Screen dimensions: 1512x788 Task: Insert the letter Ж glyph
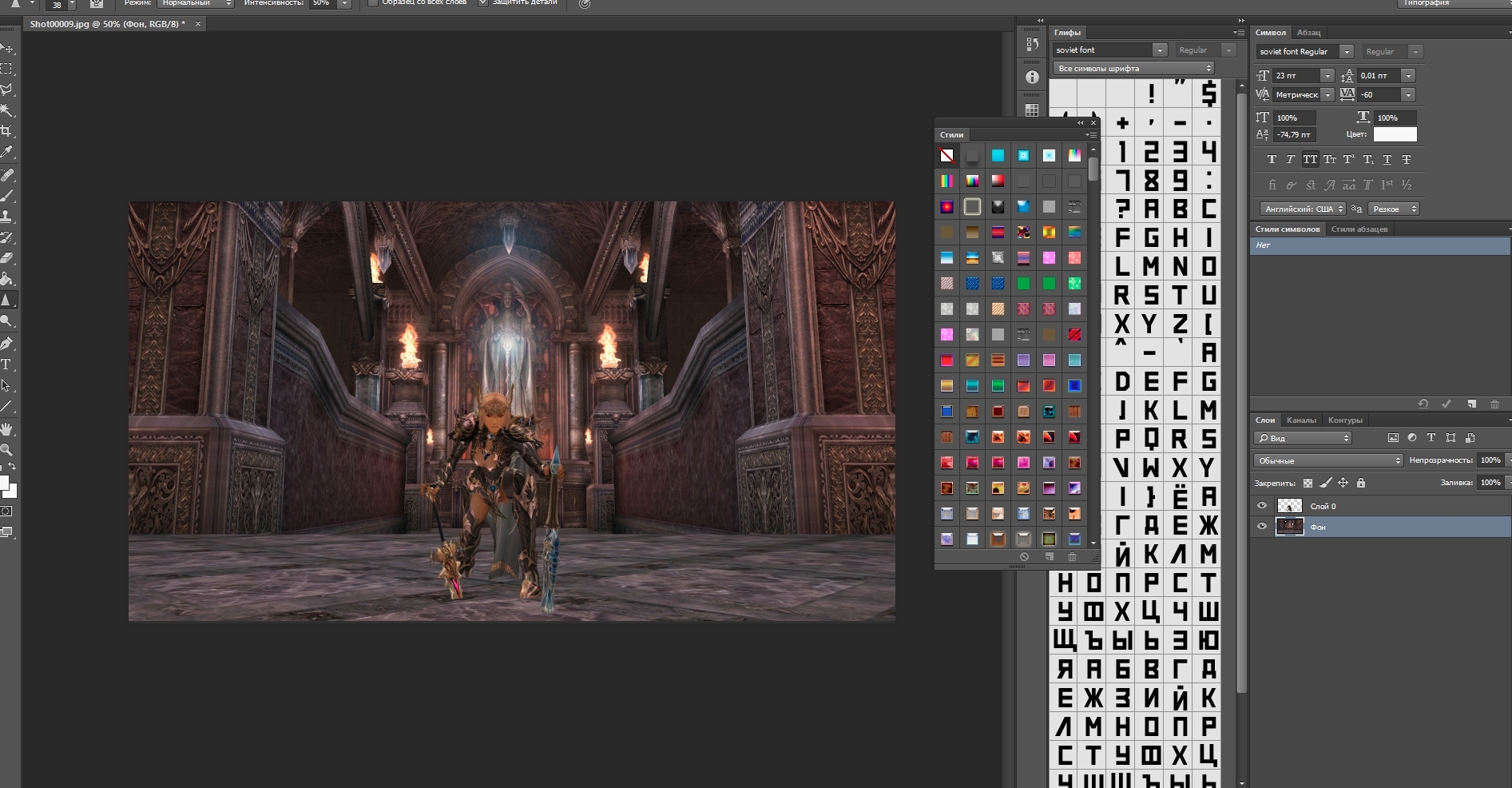tap(1208, 525)
